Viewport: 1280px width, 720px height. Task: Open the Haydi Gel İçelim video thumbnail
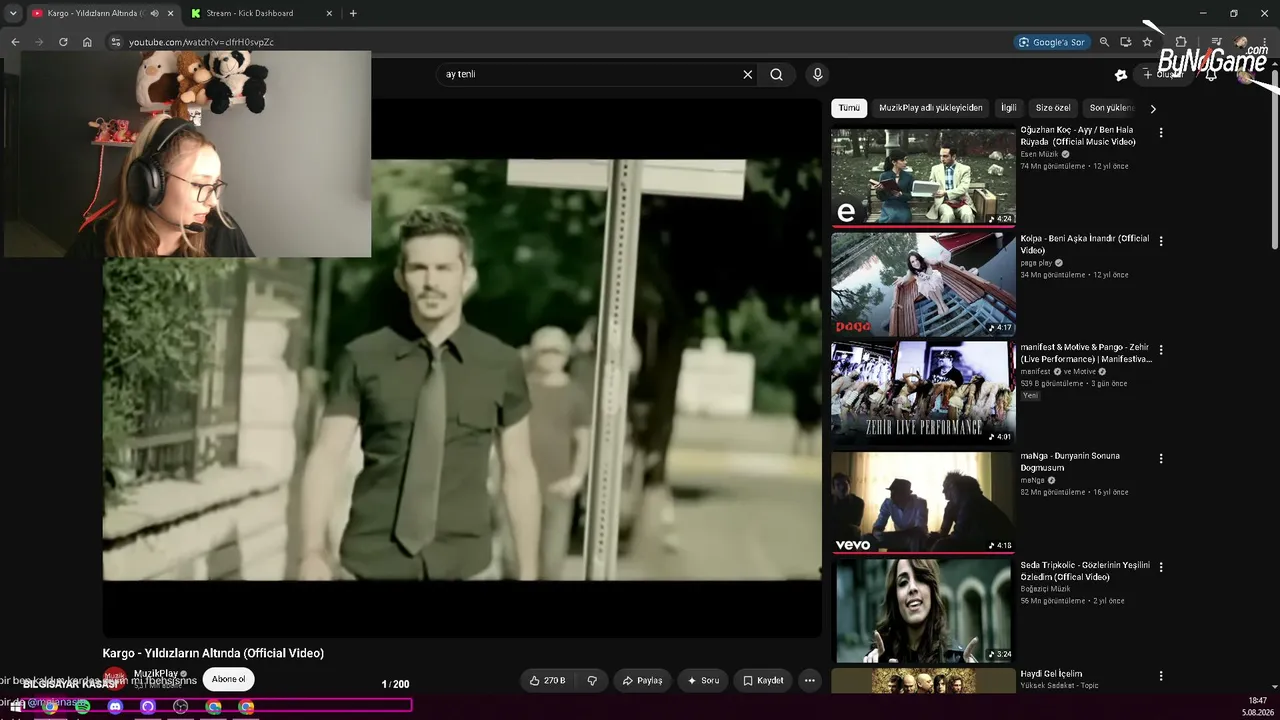(x=923, y=680)
